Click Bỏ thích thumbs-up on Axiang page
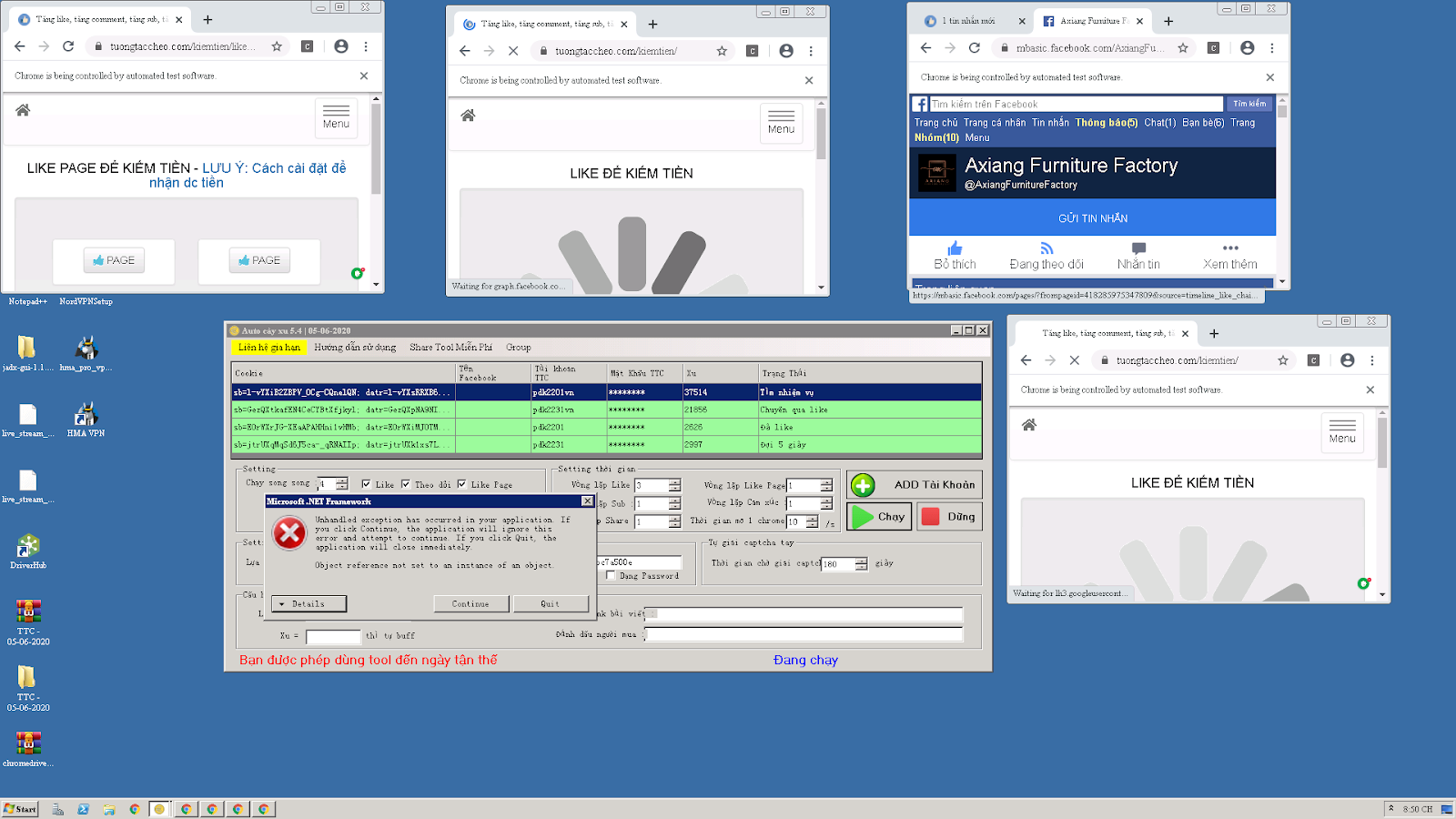 click(x=955, y=248)
